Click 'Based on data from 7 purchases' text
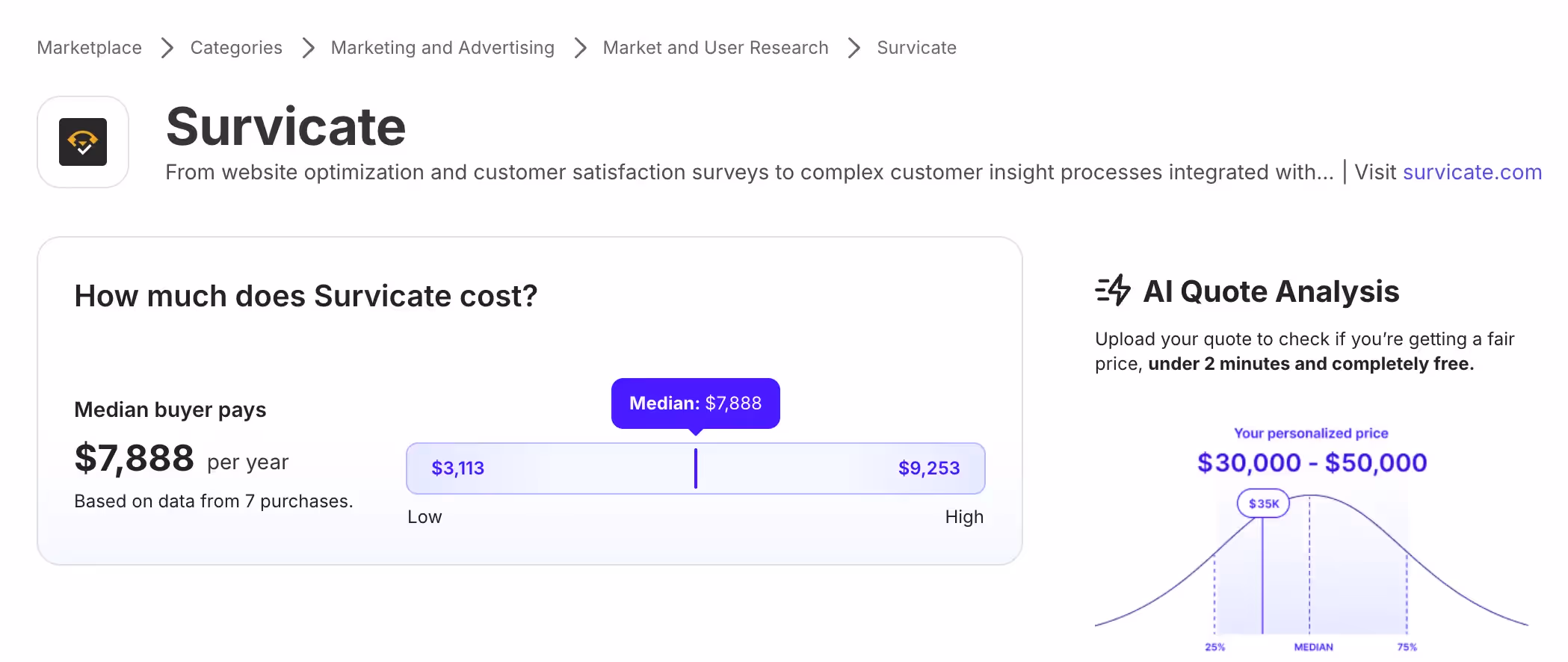Screen dimensions: 1568x662 (x=214, y=501)
